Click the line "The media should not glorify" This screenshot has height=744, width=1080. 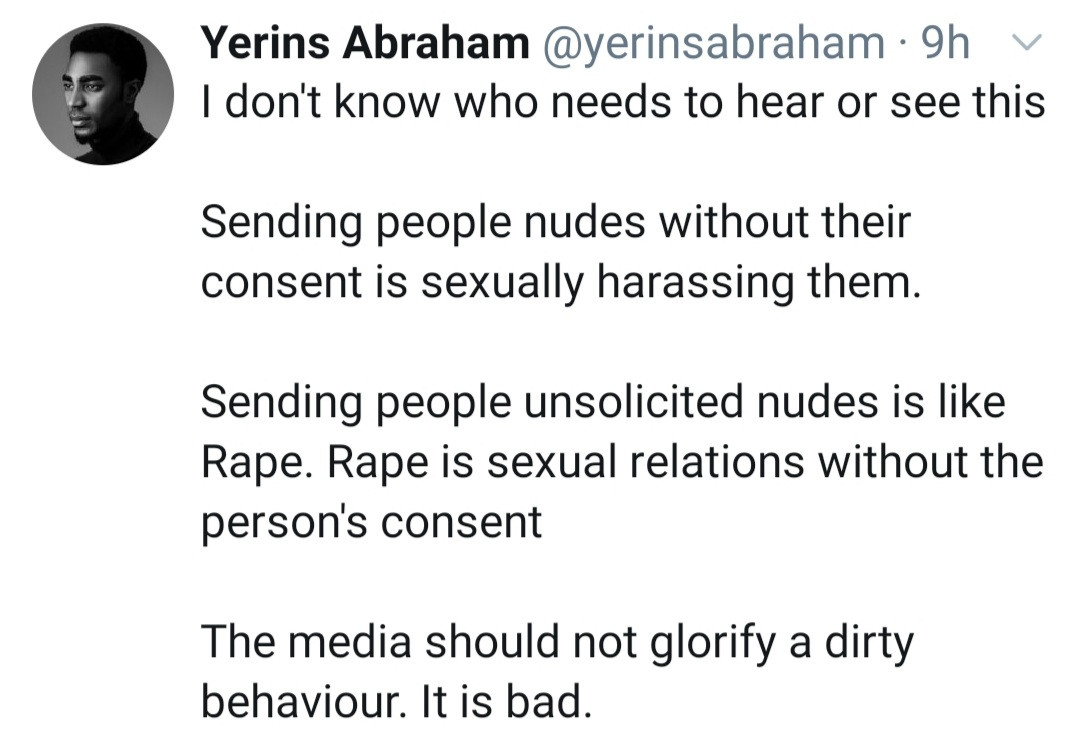557,643
